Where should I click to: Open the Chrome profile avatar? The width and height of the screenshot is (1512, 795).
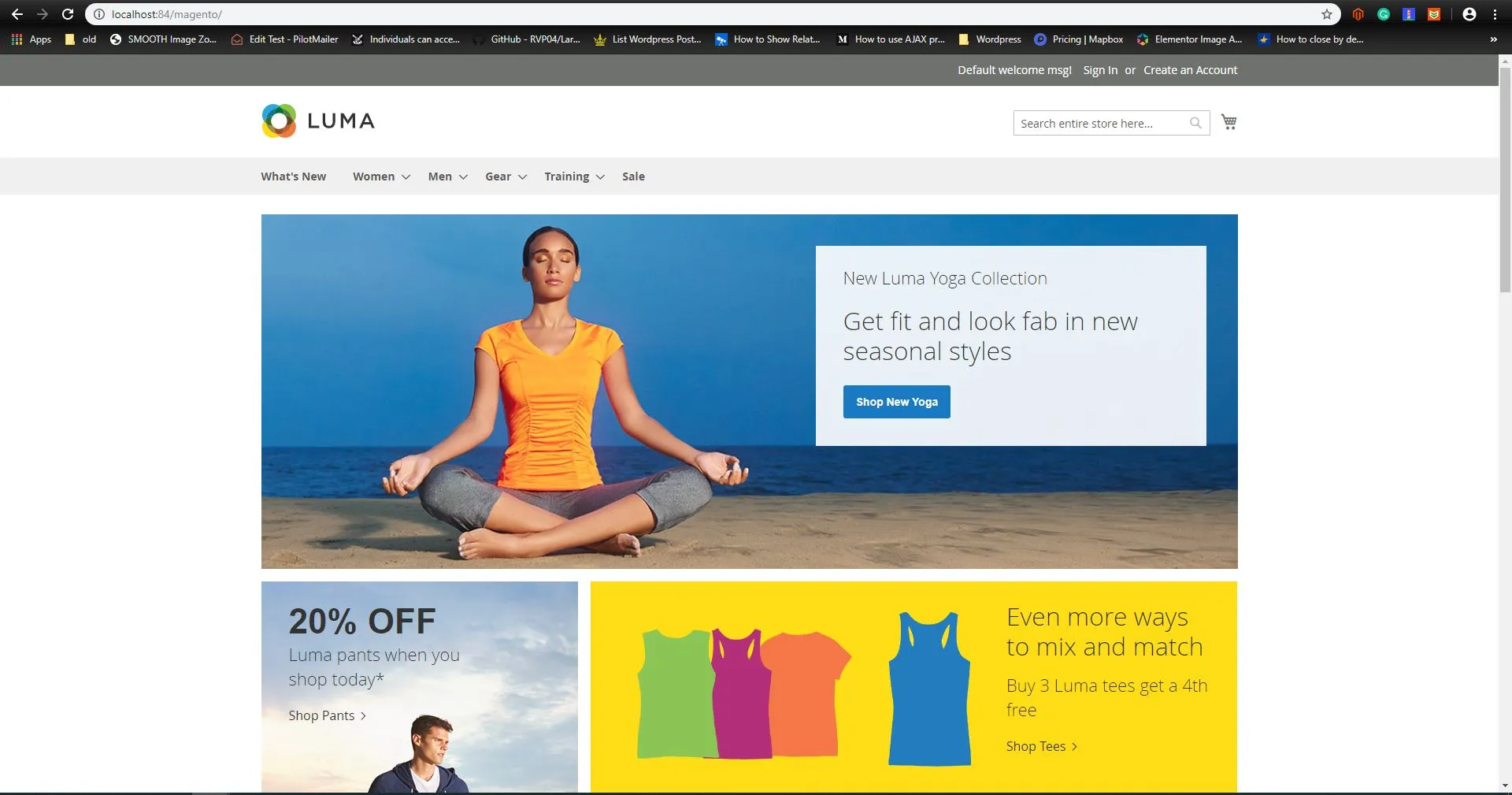point(1469,14)
